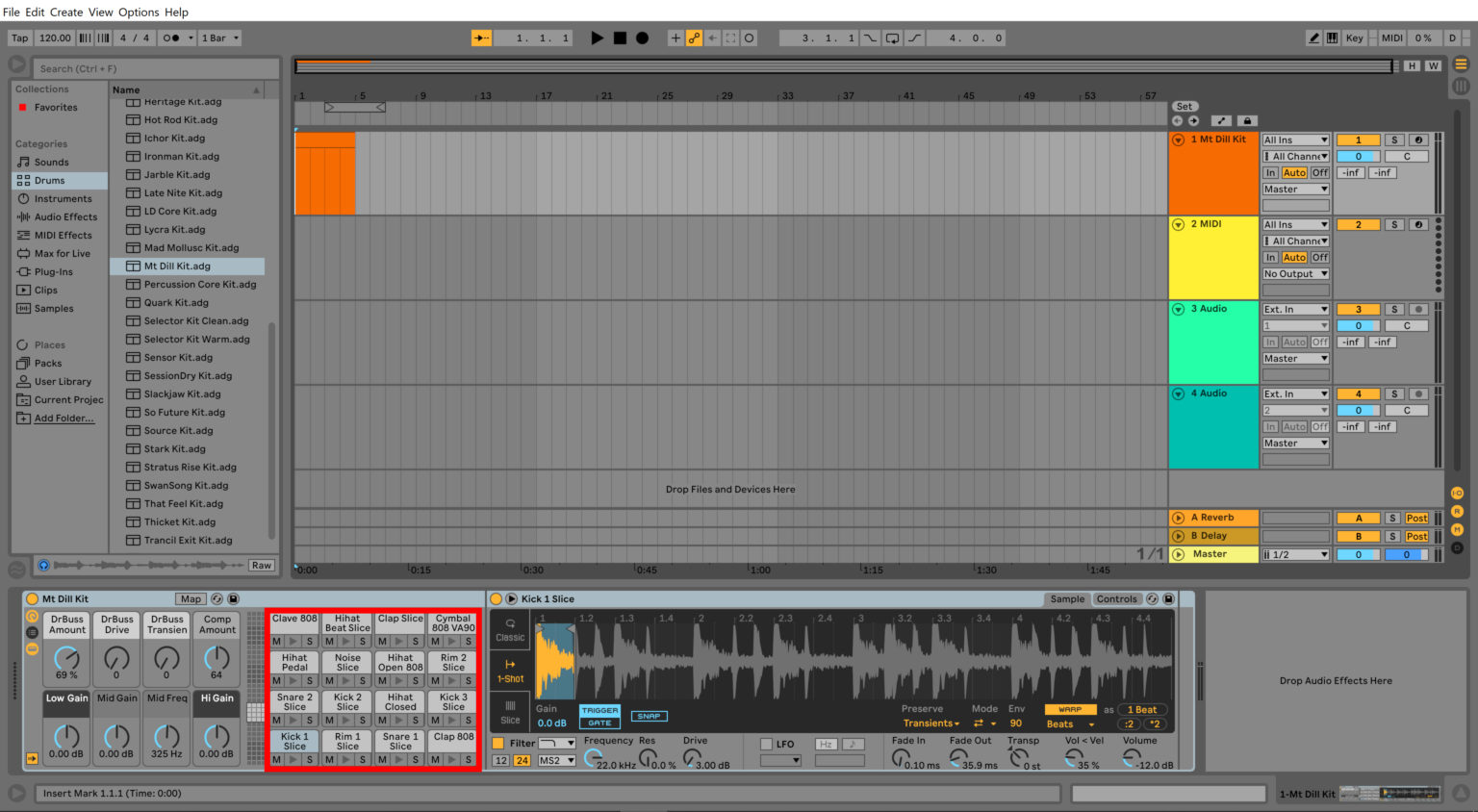
Task: Solo the 1 Mt Dill Kit track
Action: pos(1393,140)
